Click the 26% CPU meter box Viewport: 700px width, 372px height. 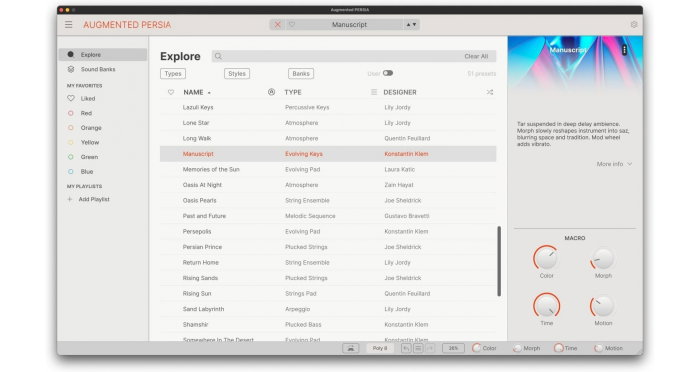pyautogui.click(x=453, y=348)
